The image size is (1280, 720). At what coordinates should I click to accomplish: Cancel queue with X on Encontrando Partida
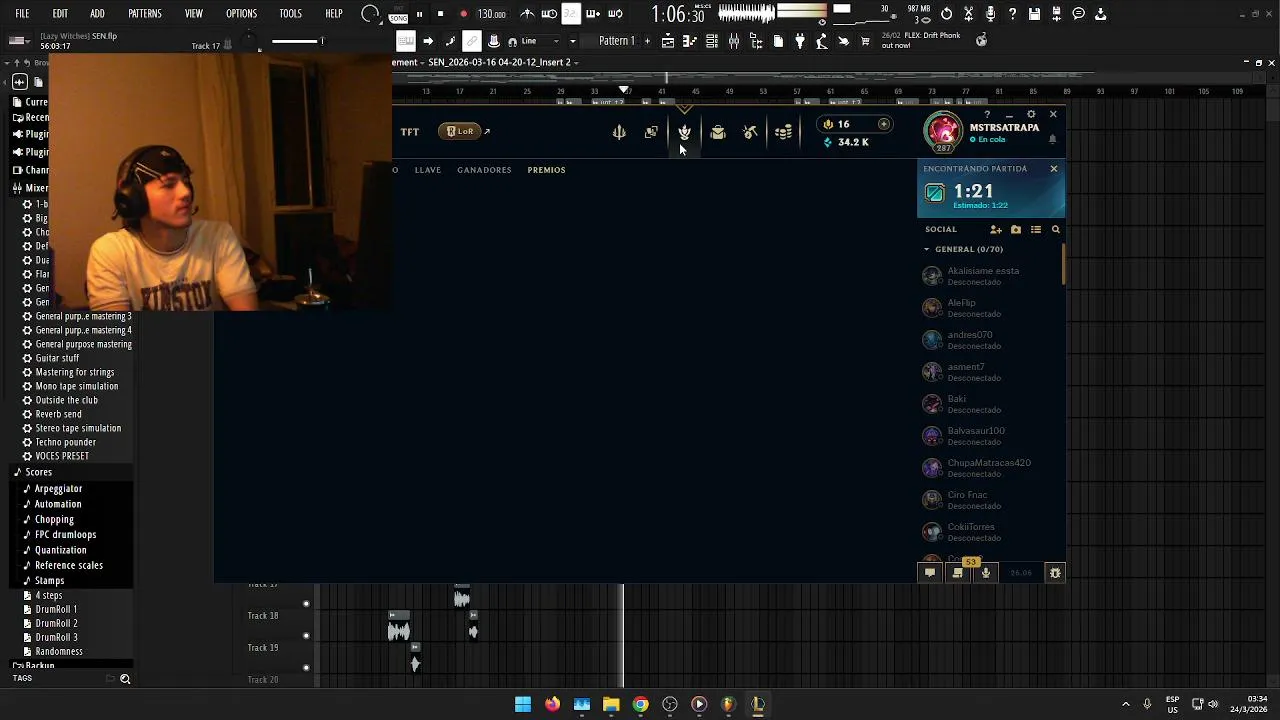pyautogui.click(x=1053, y=169)
